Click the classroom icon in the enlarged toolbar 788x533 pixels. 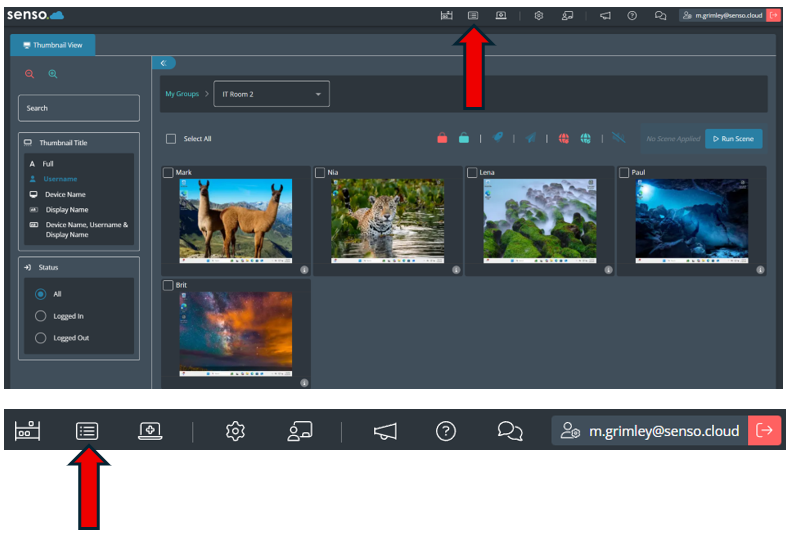click(28, 431)
